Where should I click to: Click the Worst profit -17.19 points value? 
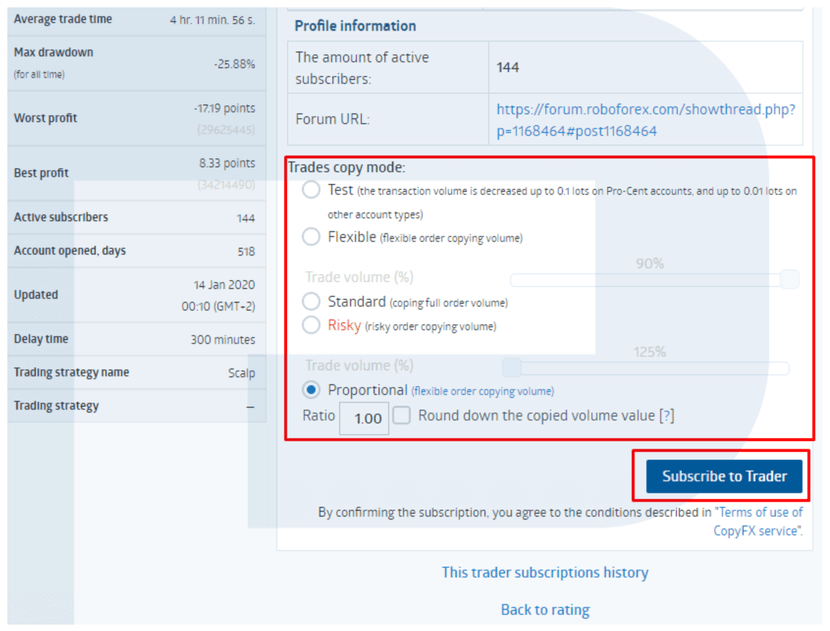tap(224, 108)
